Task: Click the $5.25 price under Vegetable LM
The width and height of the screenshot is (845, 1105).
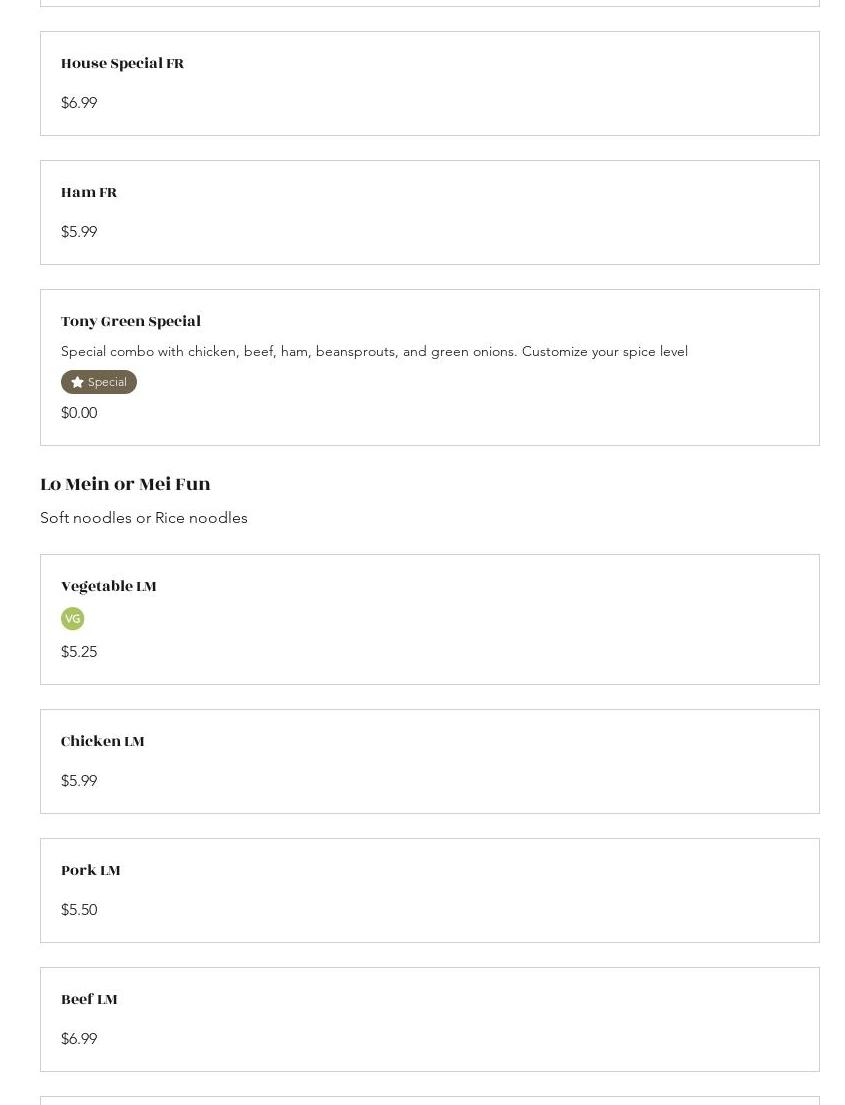Action: tap(79, 652)
